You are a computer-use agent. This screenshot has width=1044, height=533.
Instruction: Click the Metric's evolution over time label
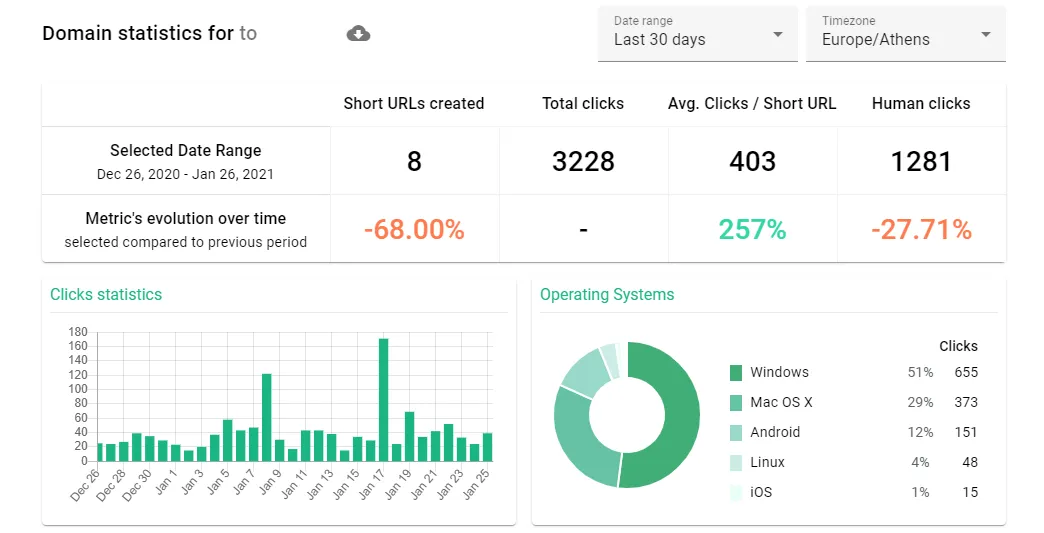click(186, 219)
